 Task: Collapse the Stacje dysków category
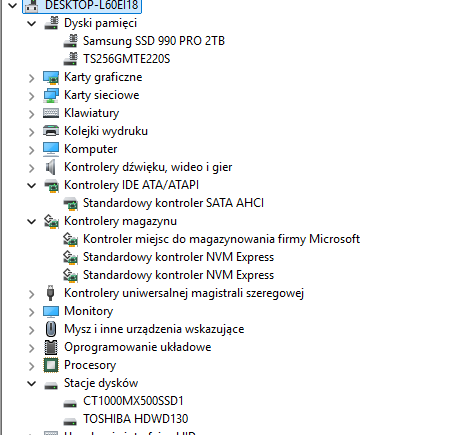pos(31,384)
